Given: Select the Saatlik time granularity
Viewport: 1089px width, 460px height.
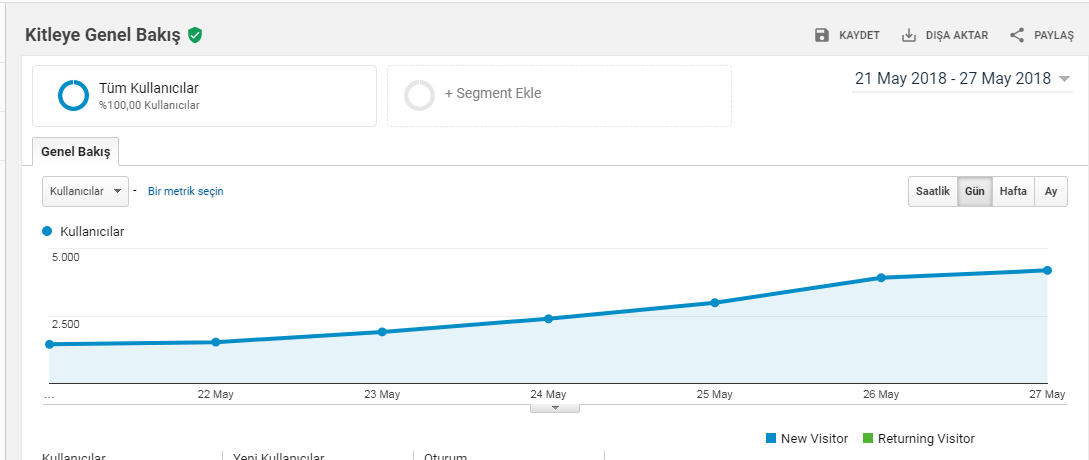Looking at the screenshot, I should pos(933,192).
